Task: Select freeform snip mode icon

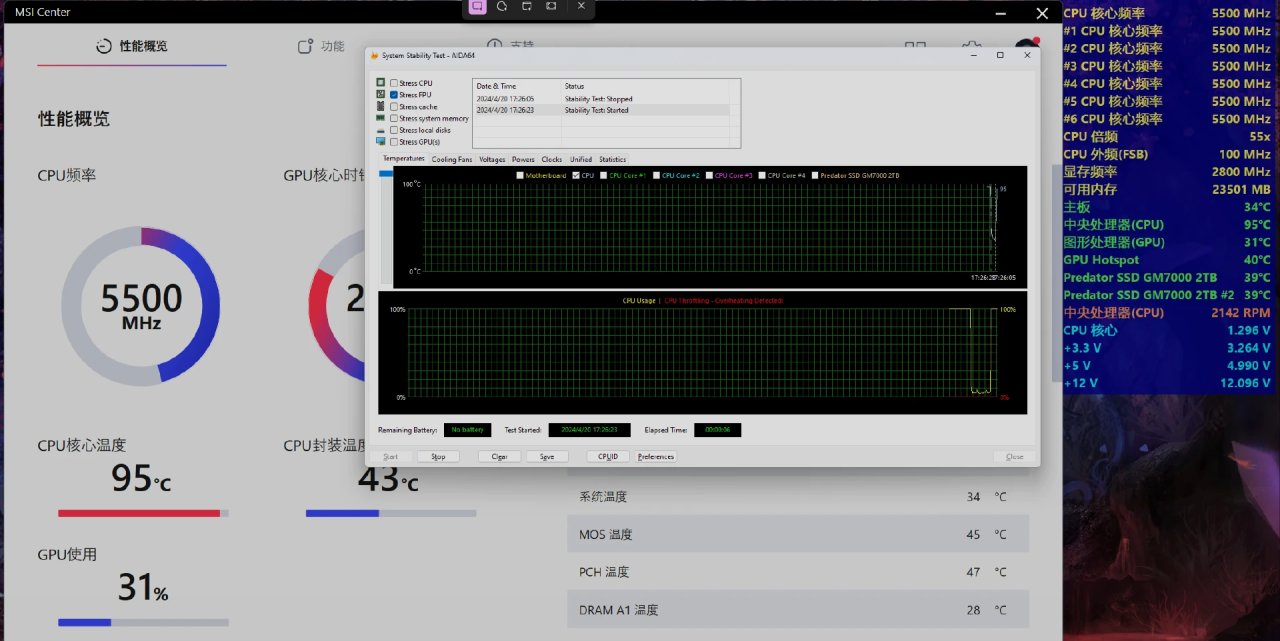Action: coord(502,6)
